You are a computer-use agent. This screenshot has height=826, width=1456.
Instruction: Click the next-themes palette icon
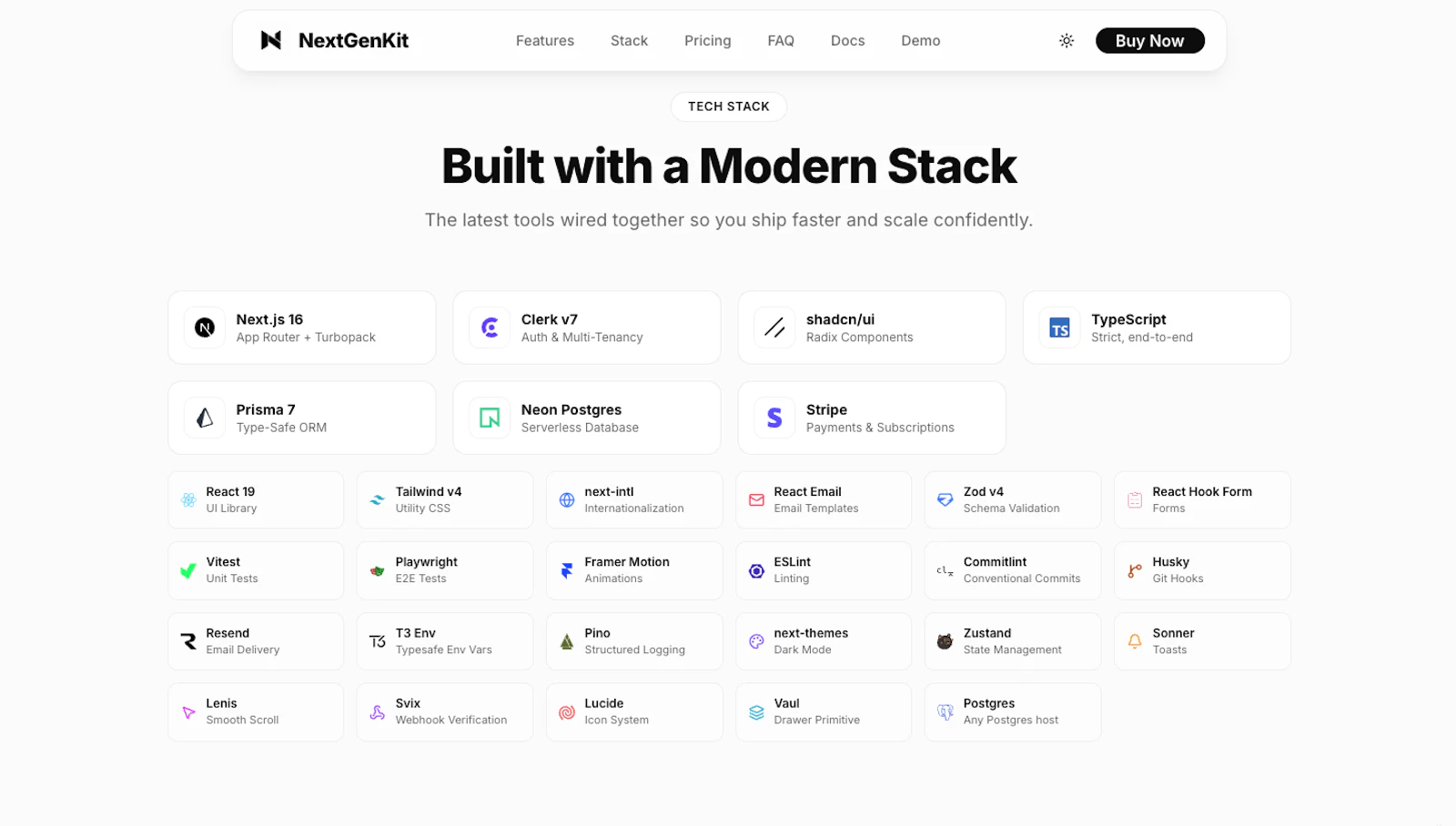[756, 641]
